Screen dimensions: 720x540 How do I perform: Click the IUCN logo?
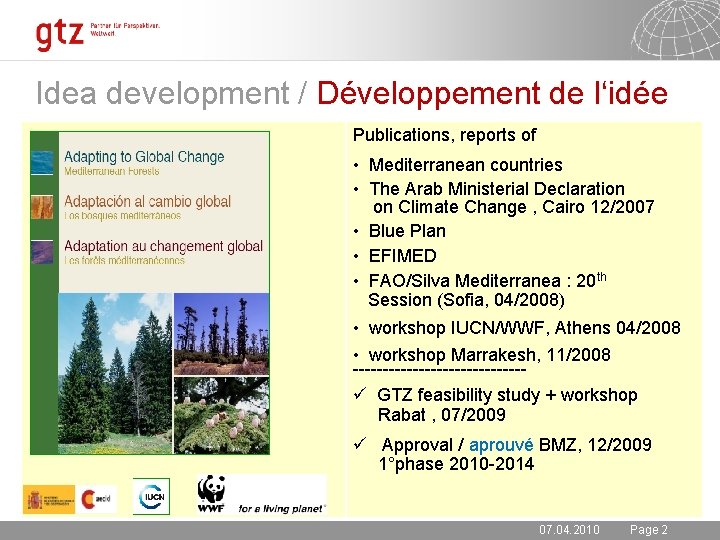[x=152, y=496]
